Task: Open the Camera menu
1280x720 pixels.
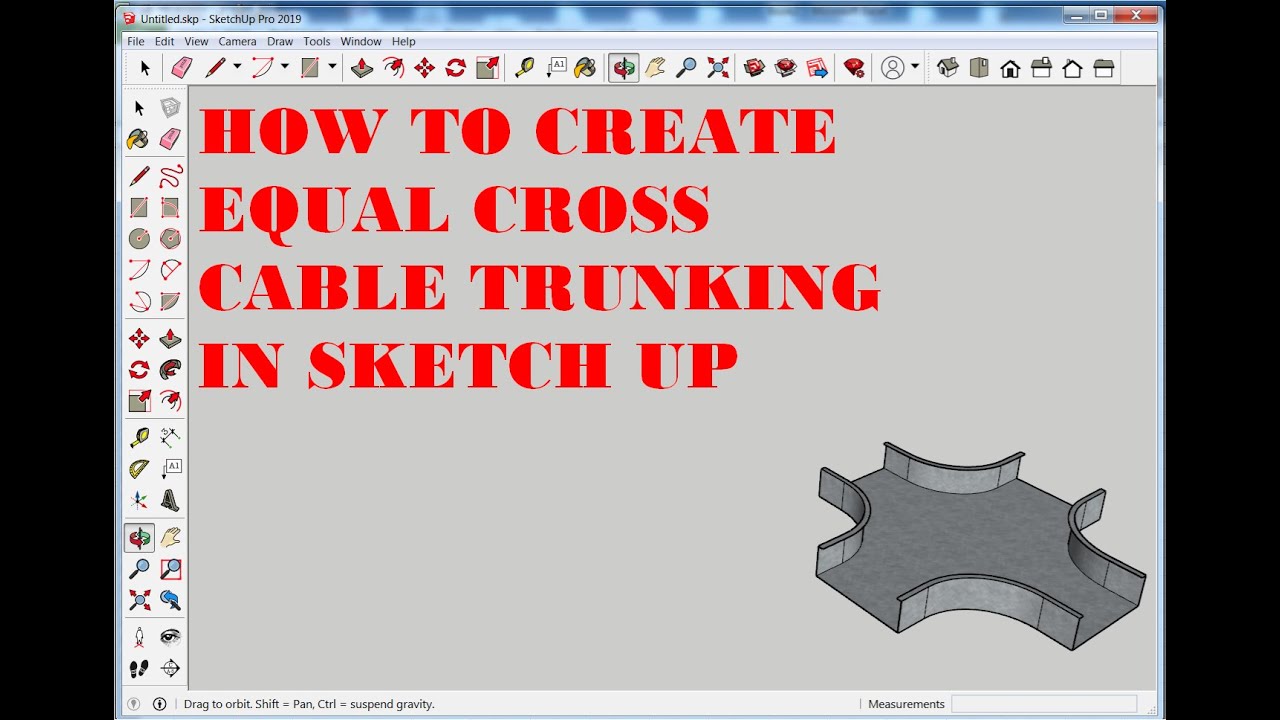Action: point(237,42)
